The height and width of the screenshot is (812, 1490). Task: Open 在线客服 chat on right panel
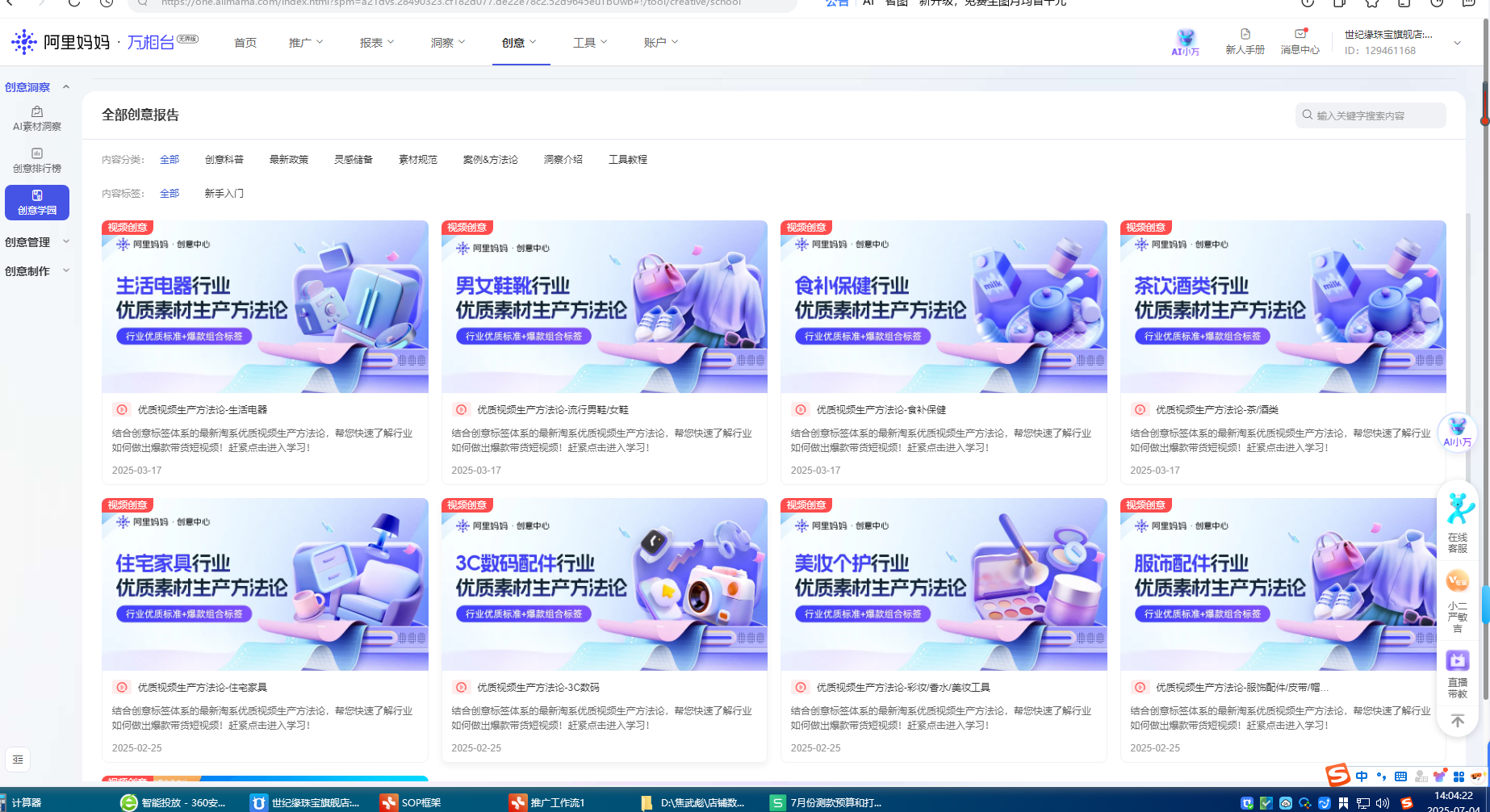point(1458,523)
